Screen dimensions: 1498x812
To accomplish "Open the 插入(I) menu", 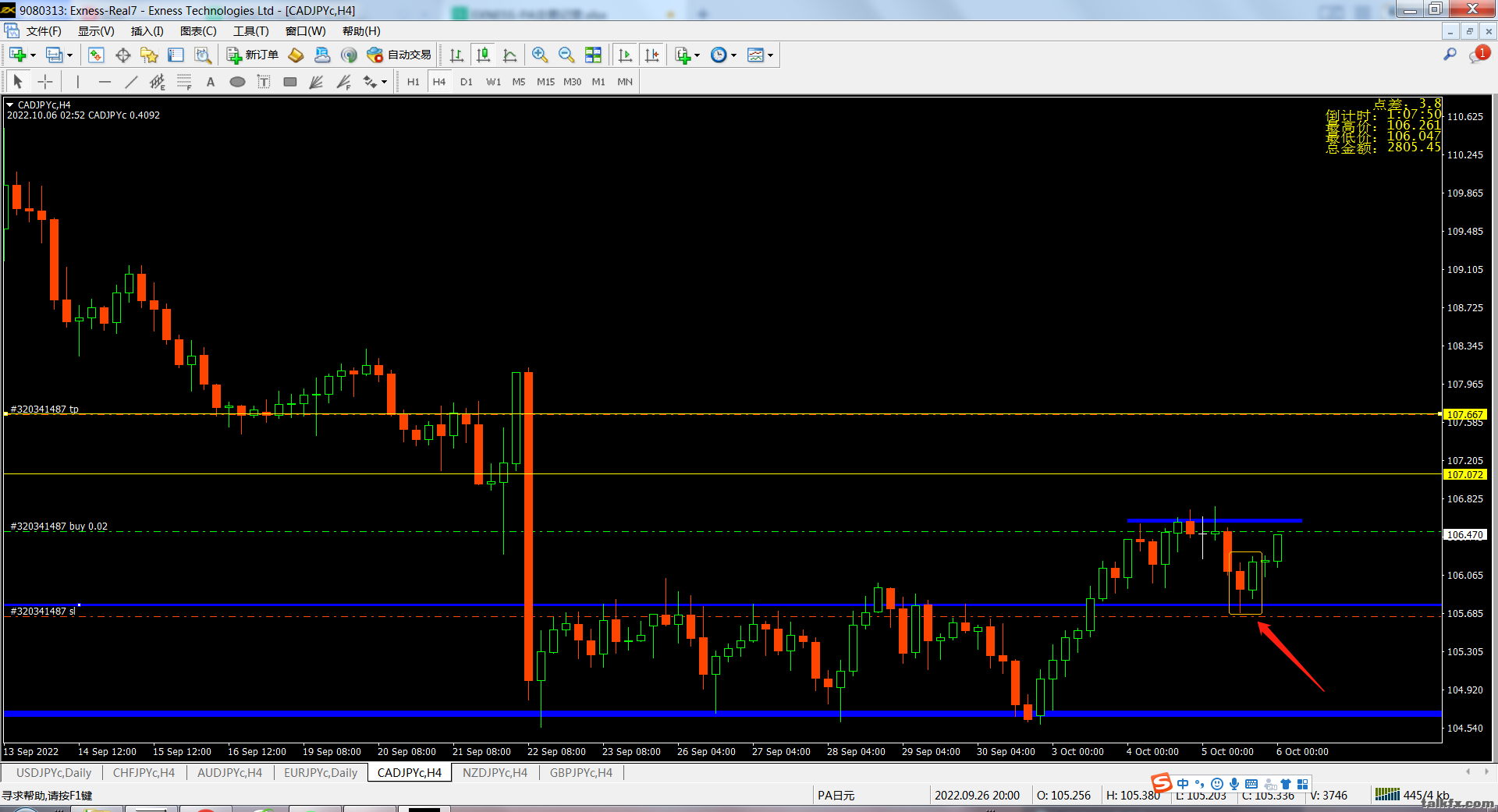I will click(147, 31).
